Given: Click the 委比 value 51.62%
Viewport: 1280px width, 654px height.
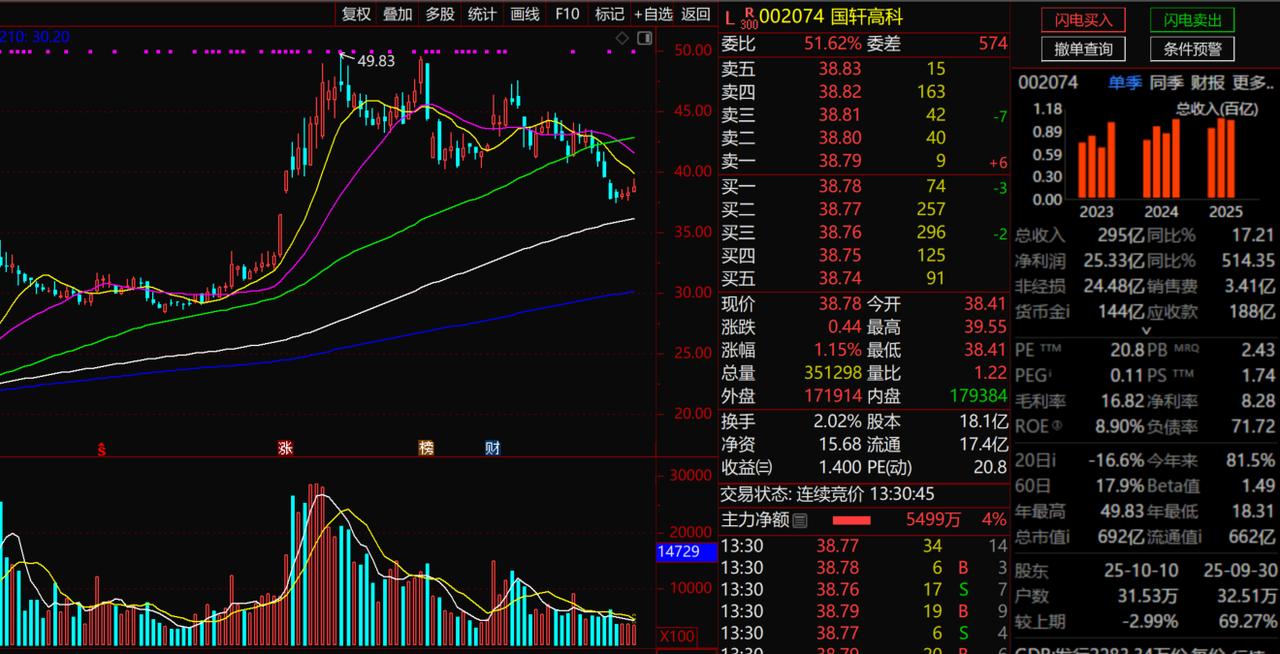Looking at the screenshot, I should pyautogui.click(x=832, y=43).
